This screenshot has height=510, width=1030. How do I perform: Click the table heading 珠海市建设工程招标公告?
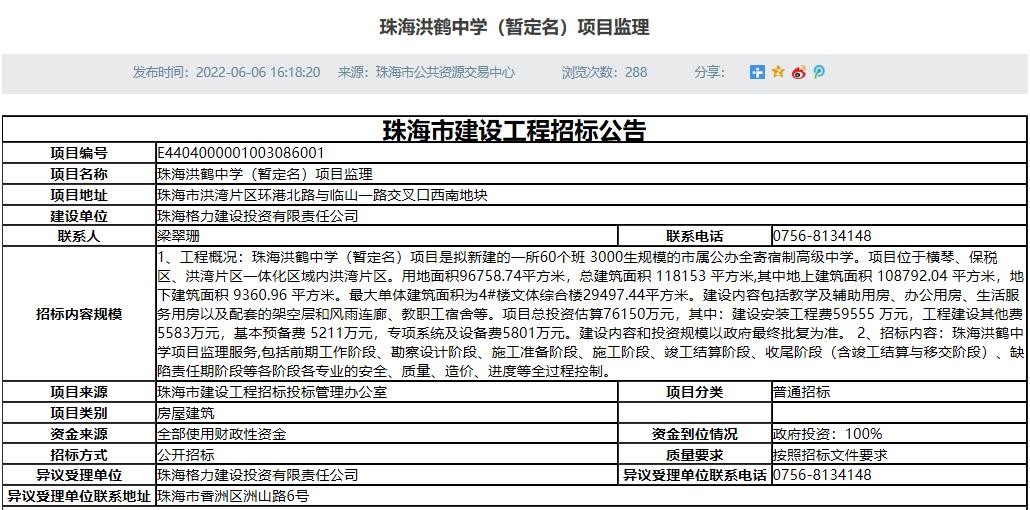pos(514,131)
